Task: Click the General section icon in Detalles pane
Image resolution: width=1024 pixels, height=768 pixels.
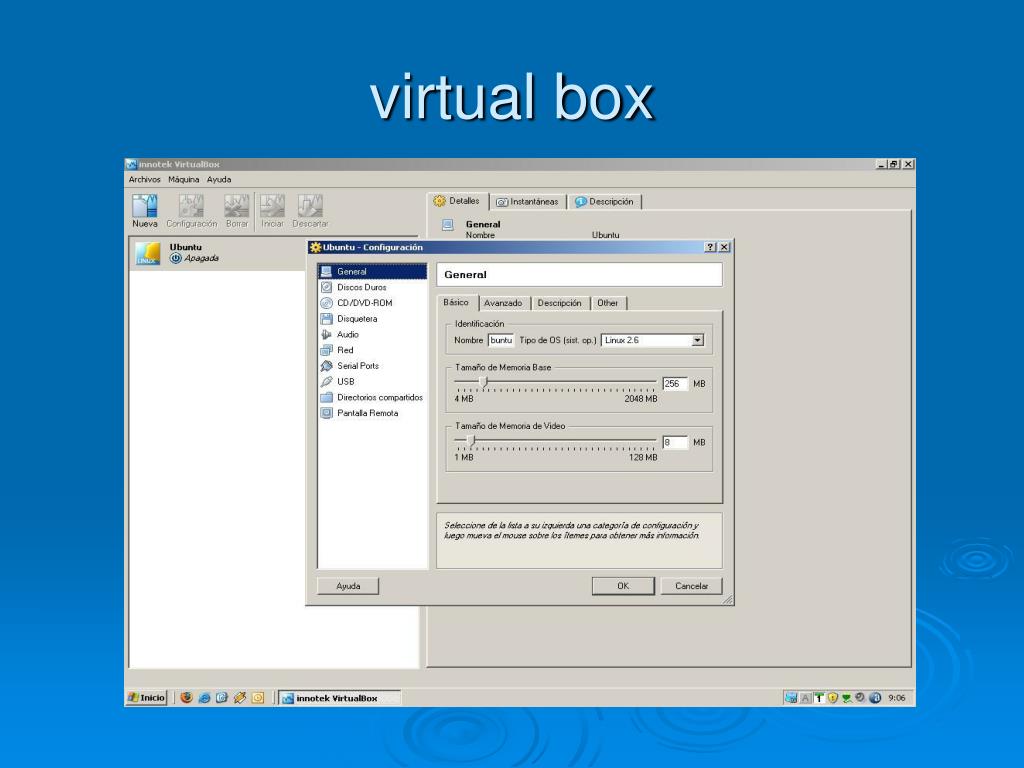Action: [447, 225]
